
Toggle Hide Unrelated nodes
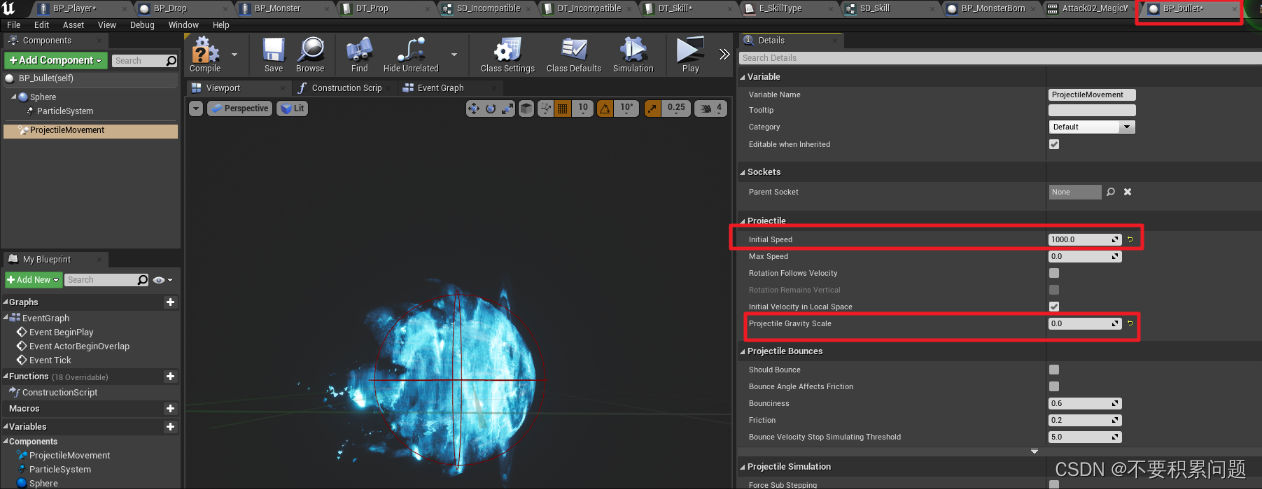tap(410, 53)
